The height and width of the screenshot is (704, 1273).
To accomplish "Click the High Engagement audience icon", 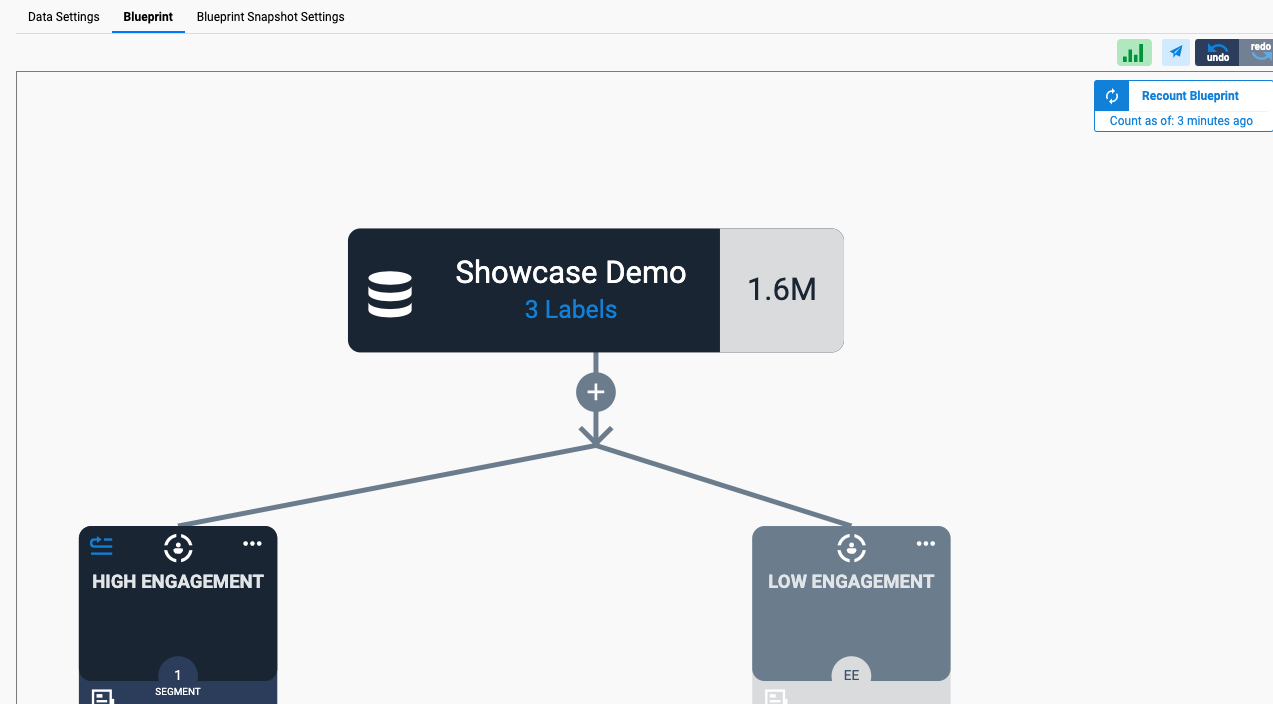I will click(178, 547).
